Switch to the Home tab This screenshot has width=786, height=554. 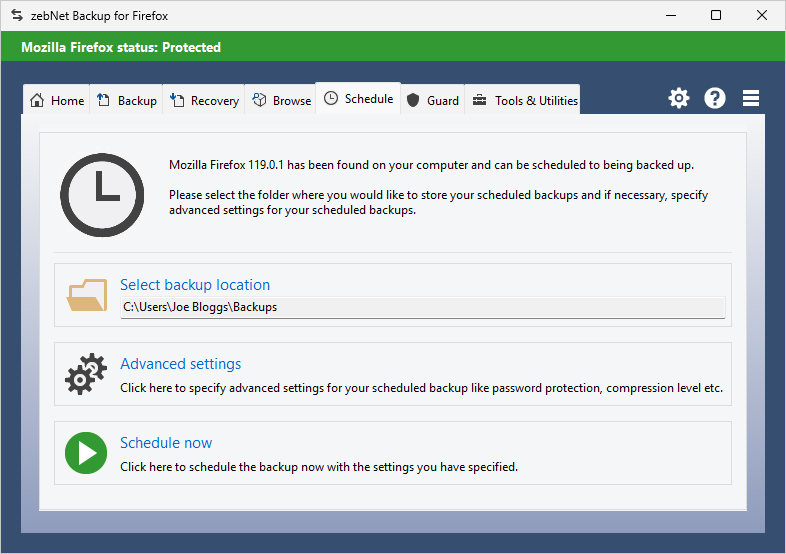(57, 100)
